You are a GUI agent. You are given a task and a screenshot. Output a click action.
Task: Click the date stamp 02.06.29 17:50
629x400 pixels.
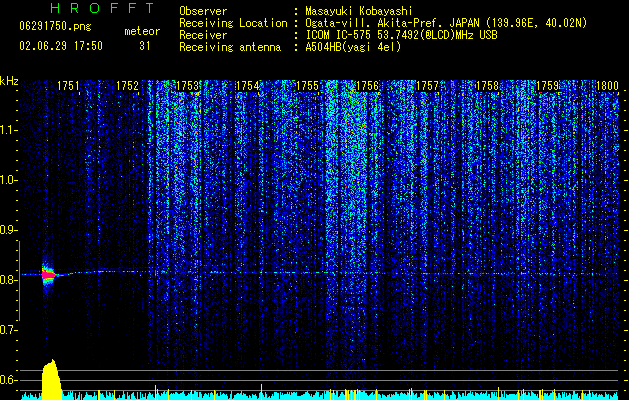(61, 46)
